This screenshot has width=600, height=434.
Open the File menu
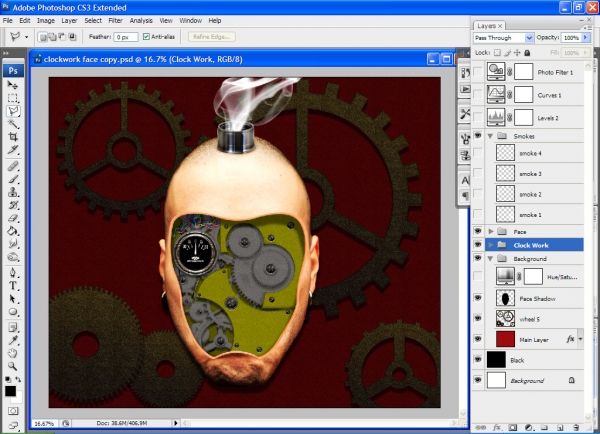tap(8, 21)
